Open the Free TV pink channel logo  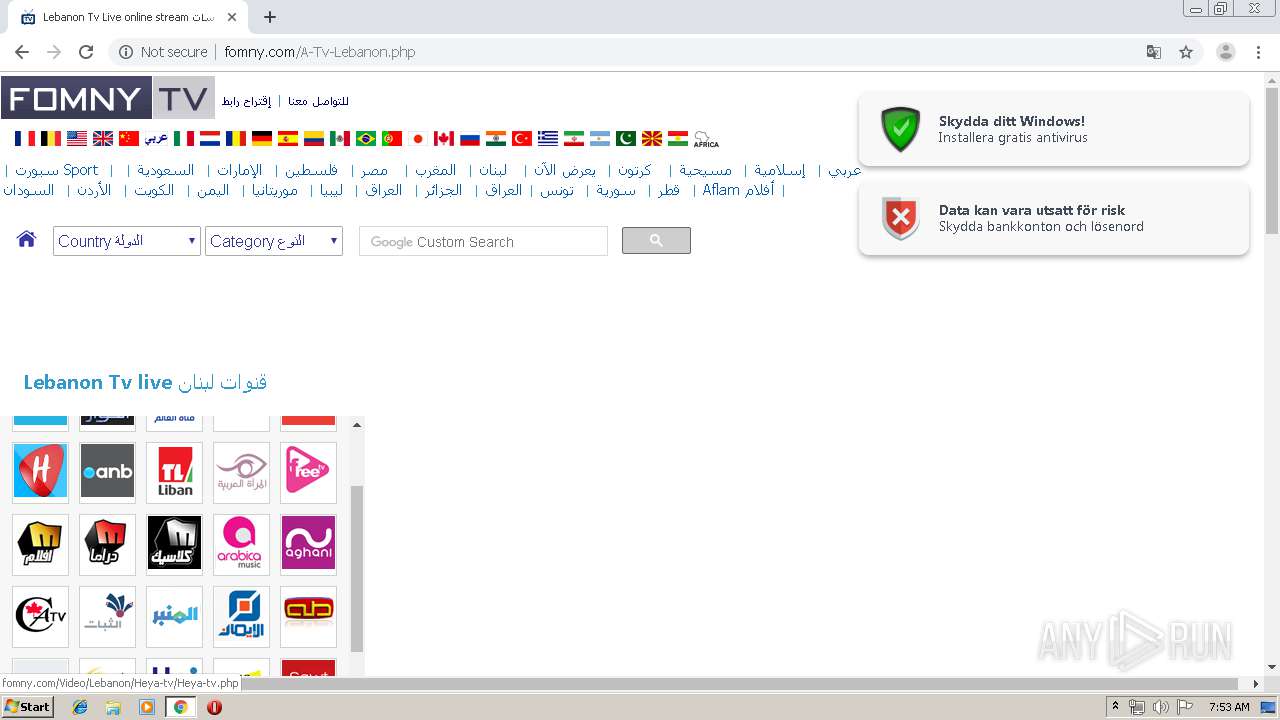(308, 471)
